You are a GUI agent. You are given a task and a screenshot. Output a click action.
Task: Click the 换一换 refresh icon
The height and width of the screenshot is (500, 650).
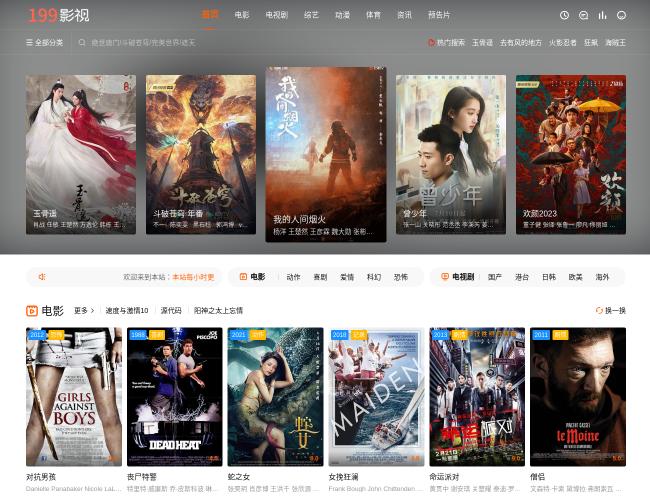point(599,311)
